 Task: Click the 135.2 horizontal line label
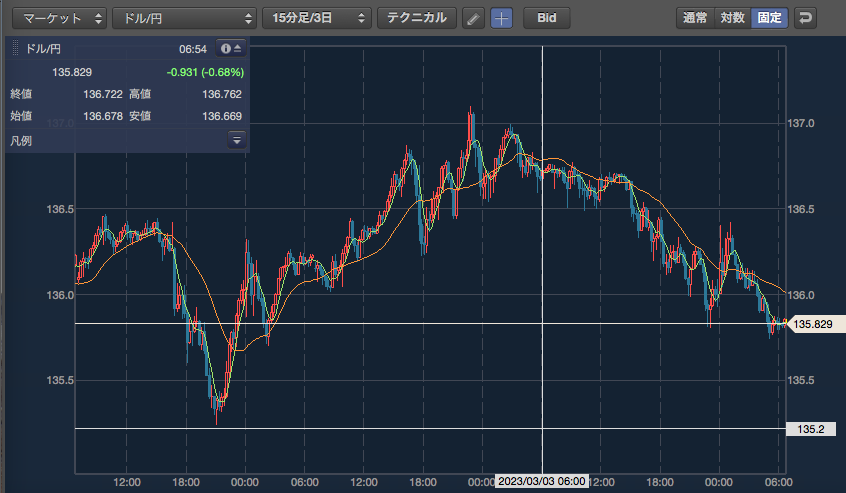coord(811,429)
